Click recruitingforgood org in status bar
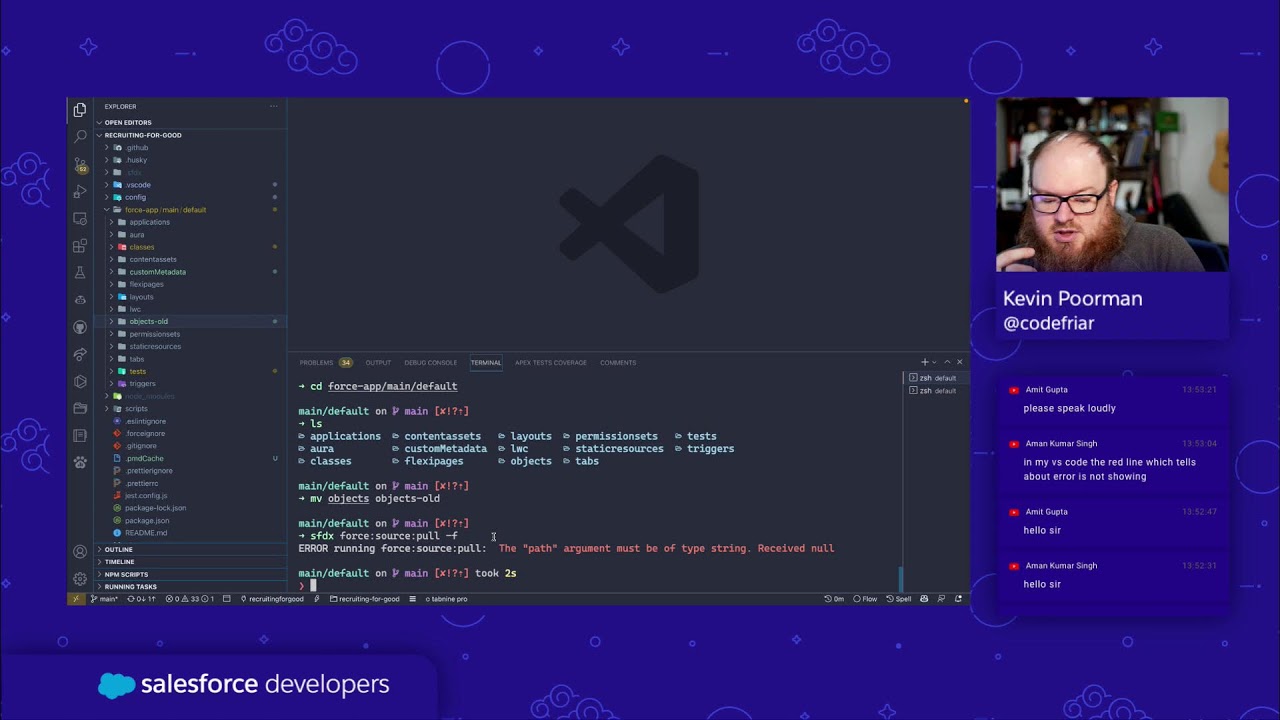 click(271, 599)
